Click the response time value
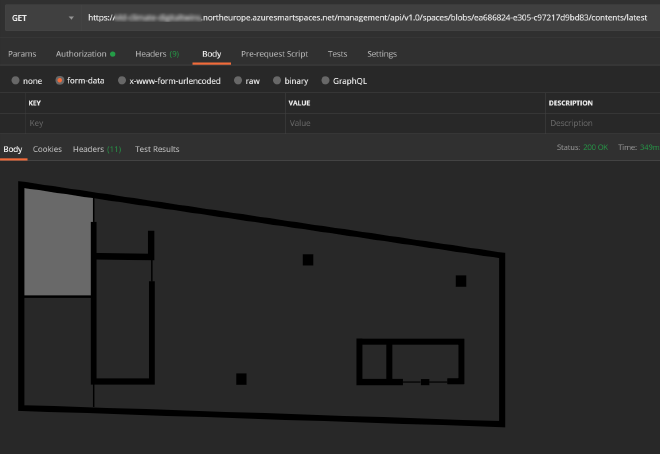The height and width of the screenshot is (454, 660). [649, 147]
